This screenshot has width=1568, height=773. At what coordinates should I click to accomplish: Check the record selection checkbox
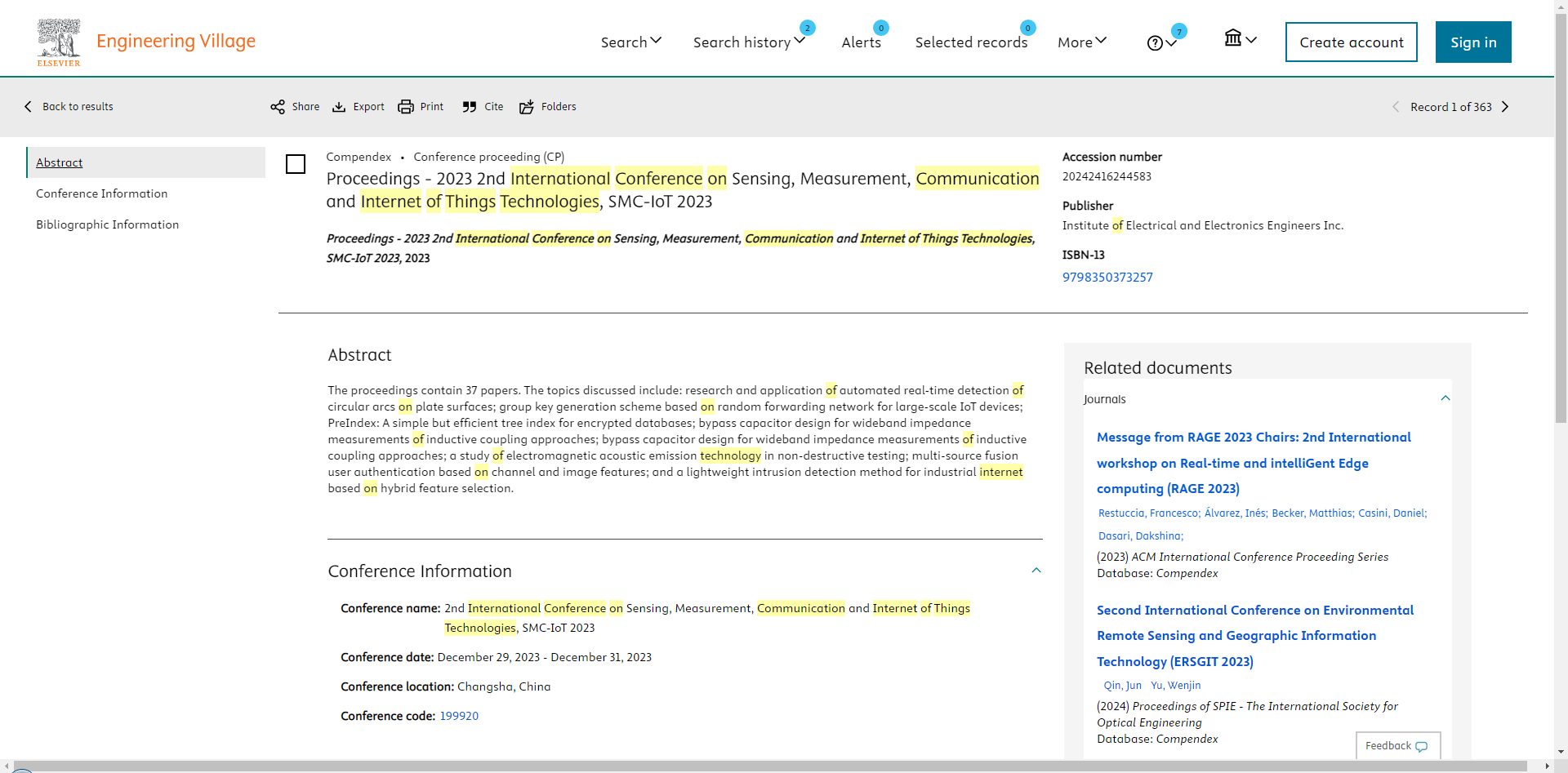(x=296, y=164)
